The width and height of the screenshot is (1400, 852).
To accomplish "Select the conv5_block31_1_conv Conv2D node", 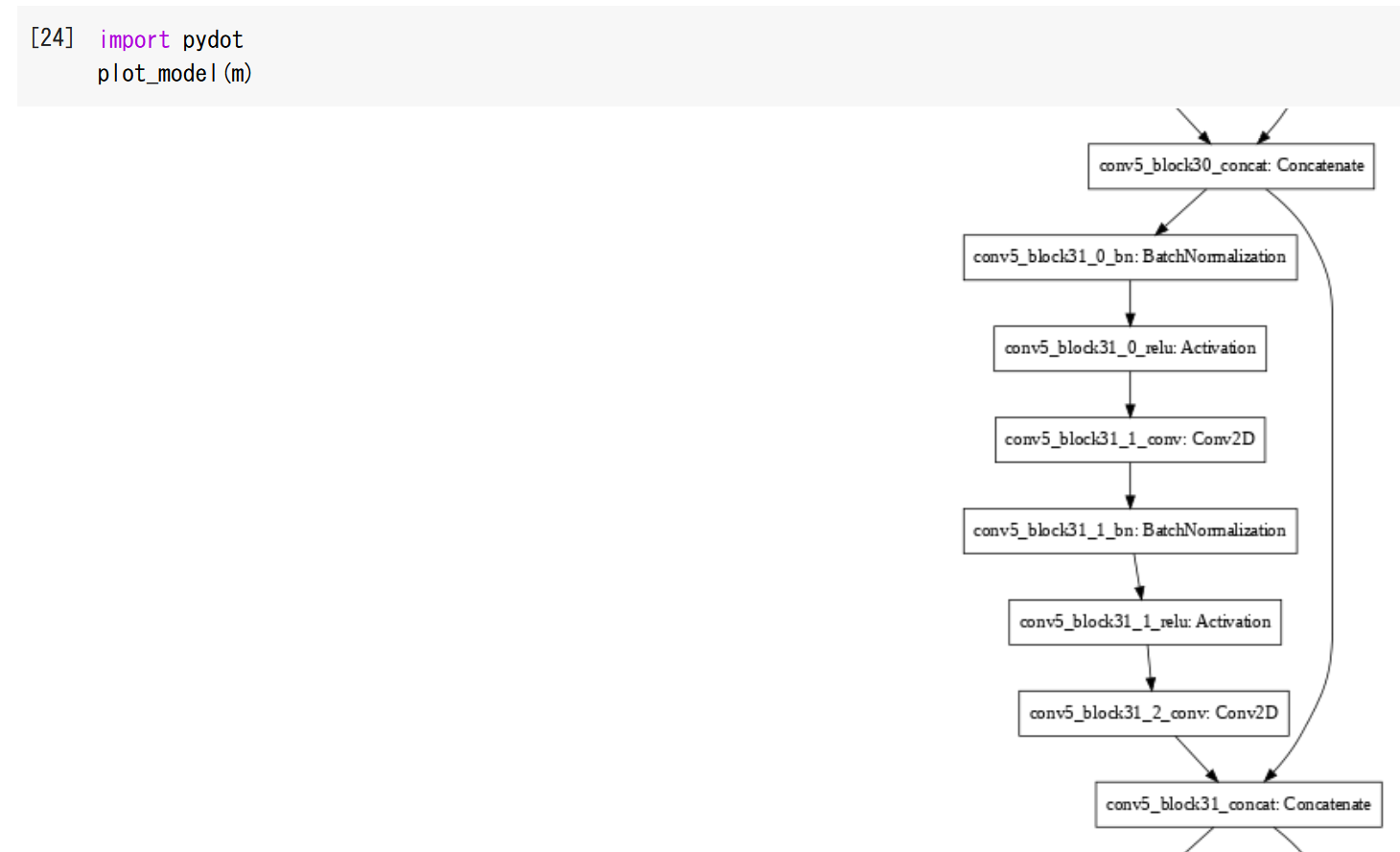I will pos(1130,439).
